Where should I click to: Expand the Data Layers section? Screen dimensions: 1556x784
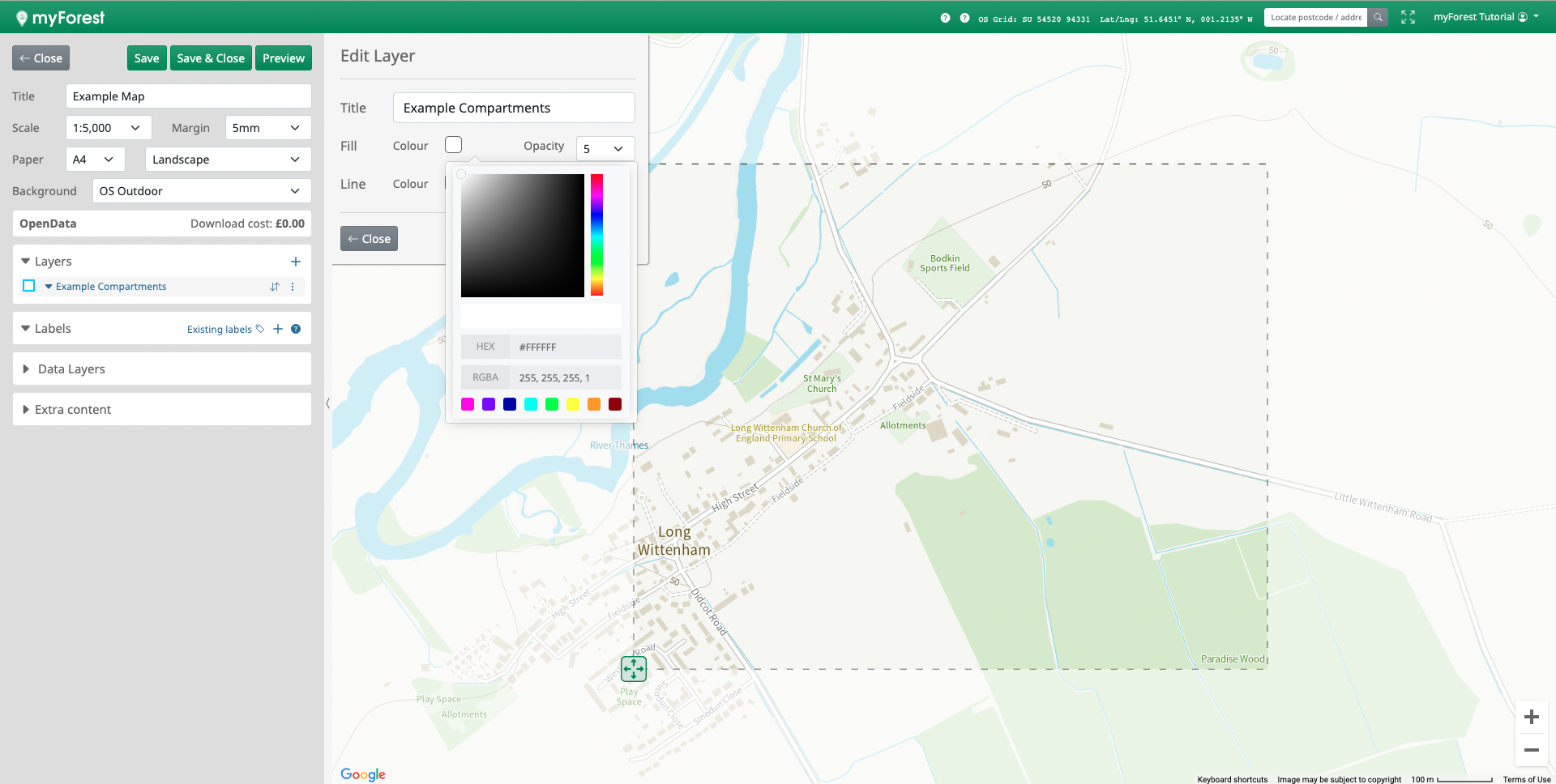click(x=71, y=369)
